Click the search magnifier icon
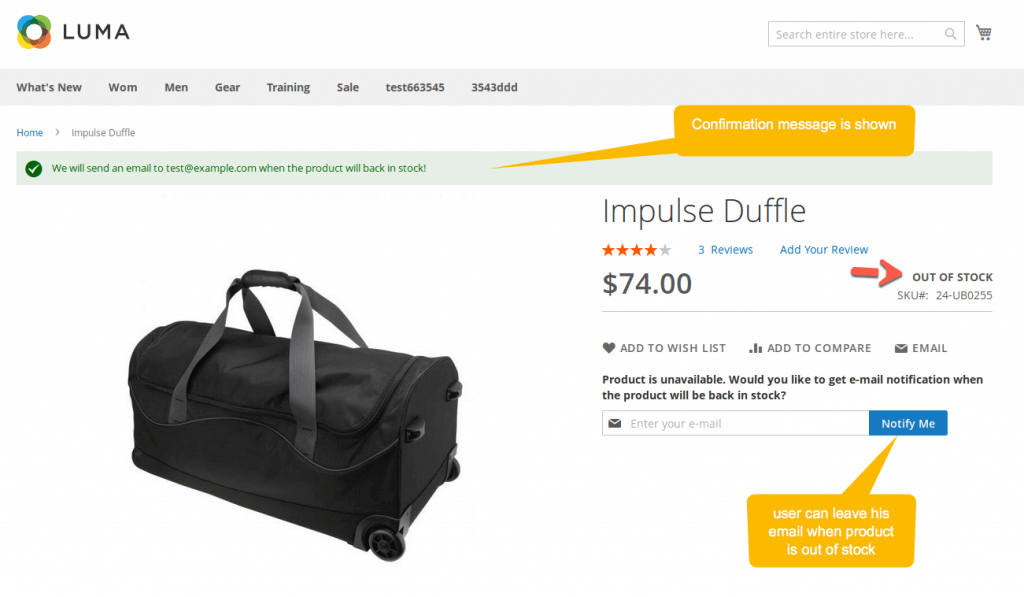Viewport: 1024px width, 597px height. (950, 34)
